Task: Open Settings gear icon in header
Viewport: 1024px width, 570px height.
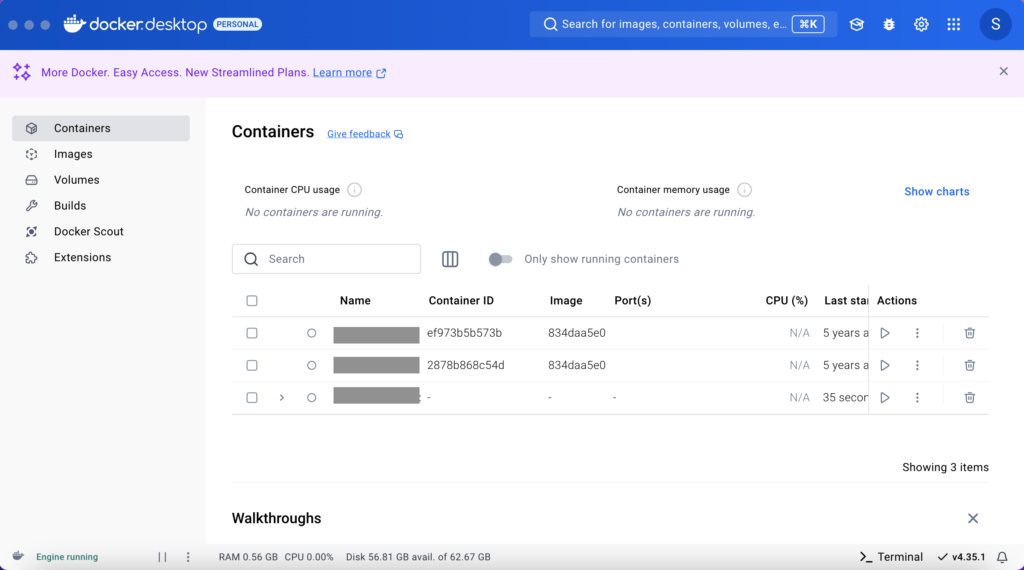Action: (x=921, y=24)
